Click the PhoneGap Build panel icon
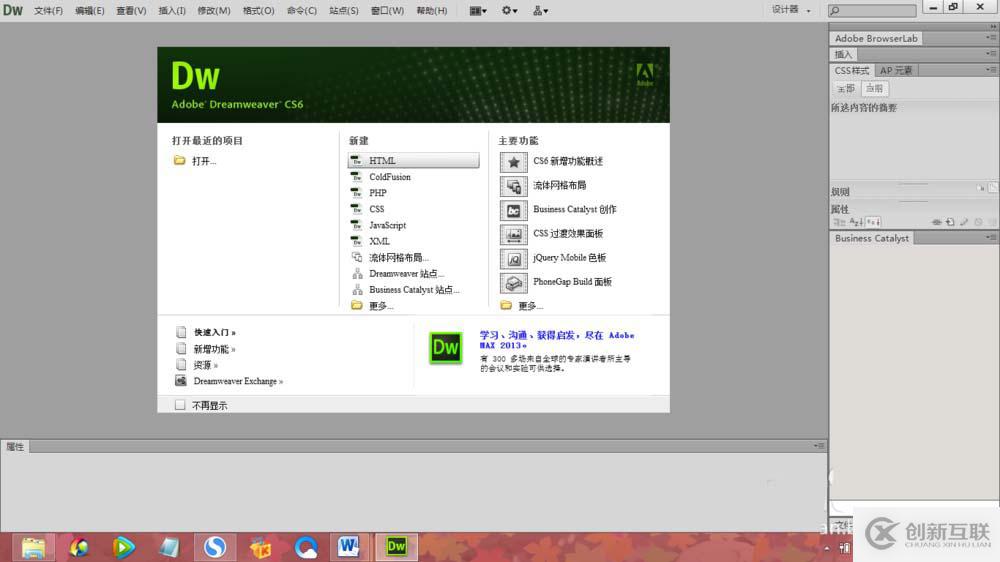 pos(514,282)
